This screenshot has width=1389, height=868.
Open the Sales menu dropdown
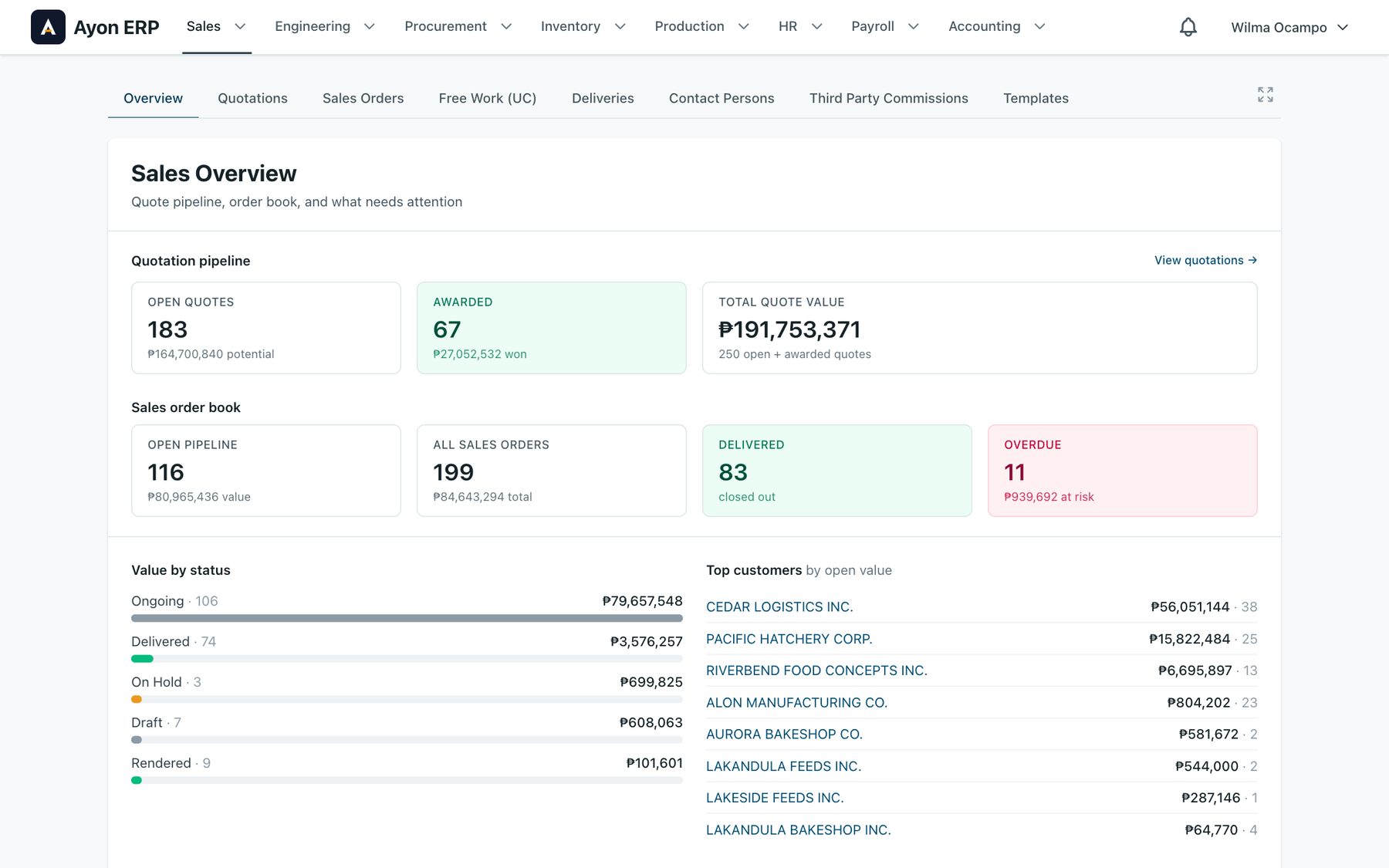217,27
